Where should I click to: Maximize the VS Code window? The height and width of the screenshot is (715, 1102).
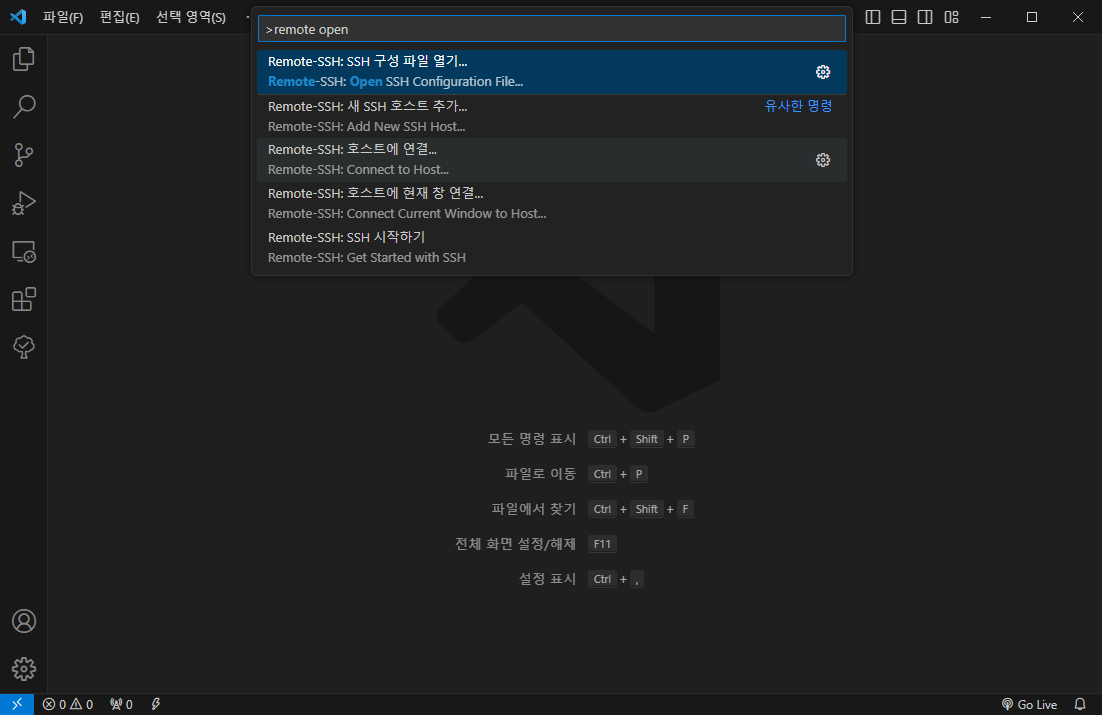tap(1032, 17)
